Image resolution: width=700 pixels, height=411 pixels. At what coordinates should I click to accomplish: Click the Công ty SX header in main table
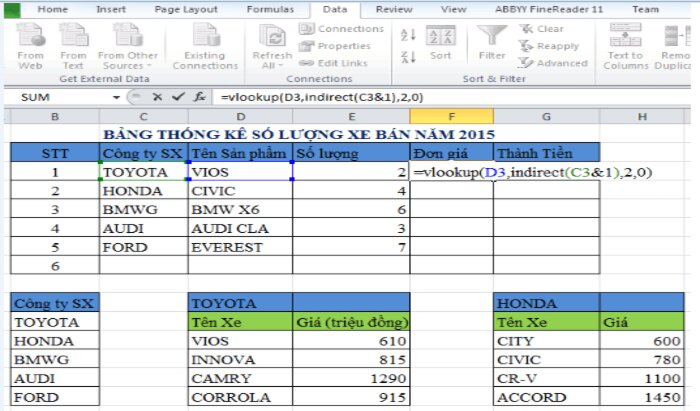(143, 153)
